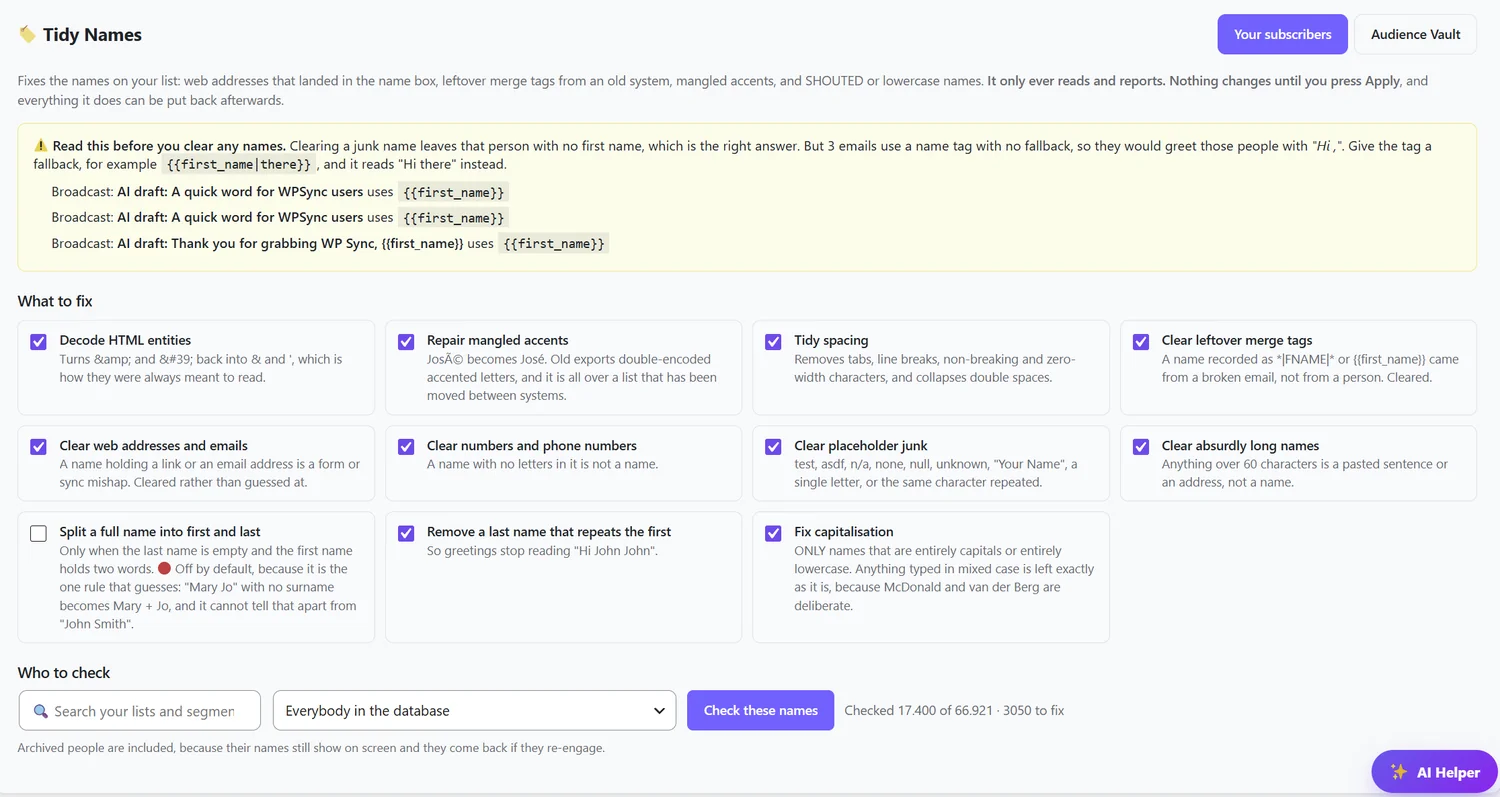Toggle Remove a last name that repeats the first
Image resolution: width=1500 pixels, height=797 pixels.
click(406, 534)
